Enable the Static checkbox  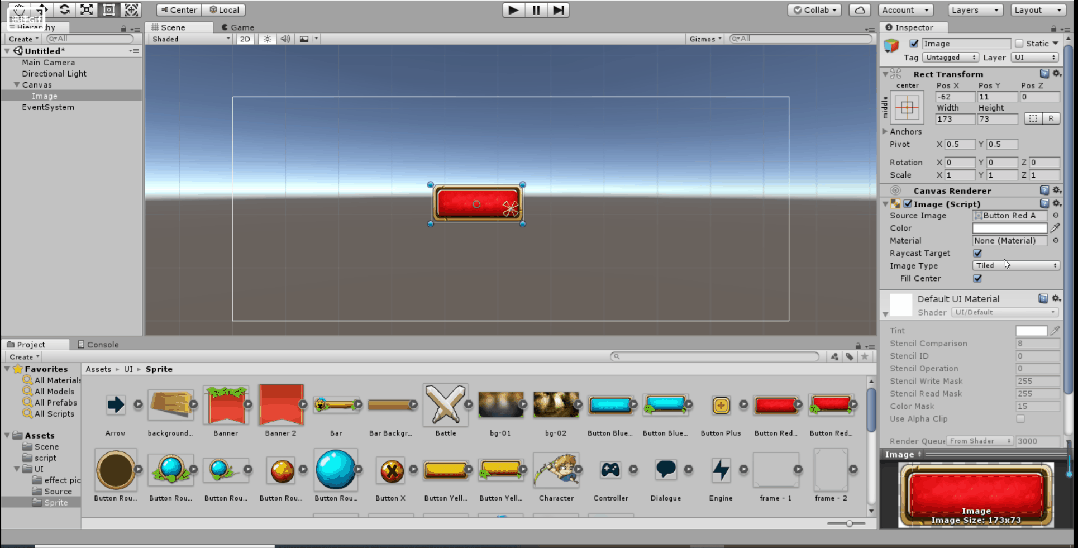click(1019, 43)
